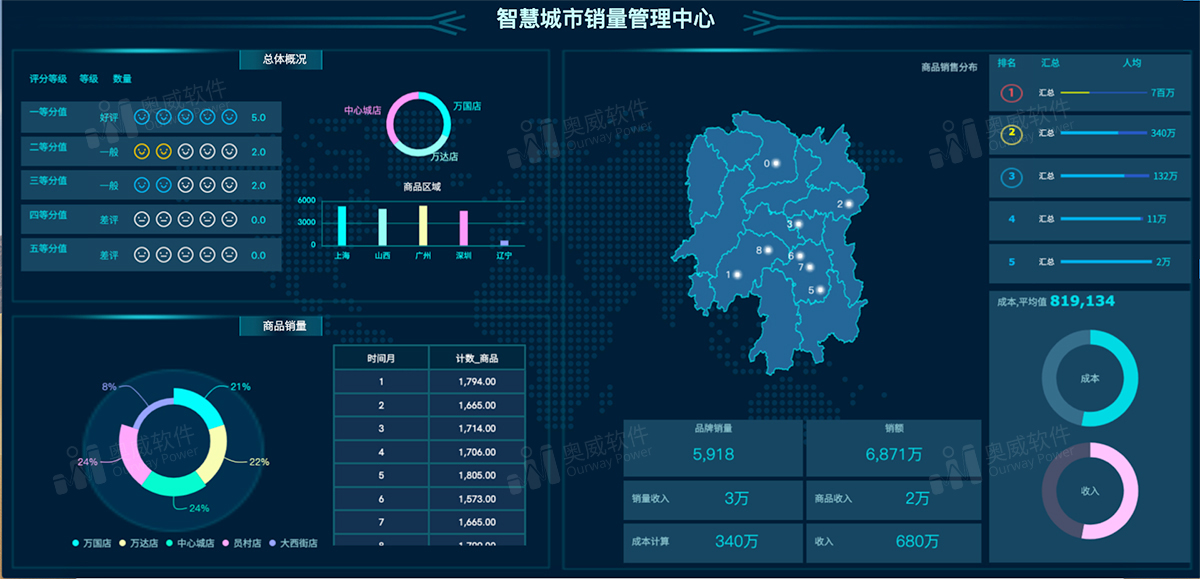Toggle the 中心城店 legend item under the donut
Viewport: 1200px width, 579px height.
[189, 543]
